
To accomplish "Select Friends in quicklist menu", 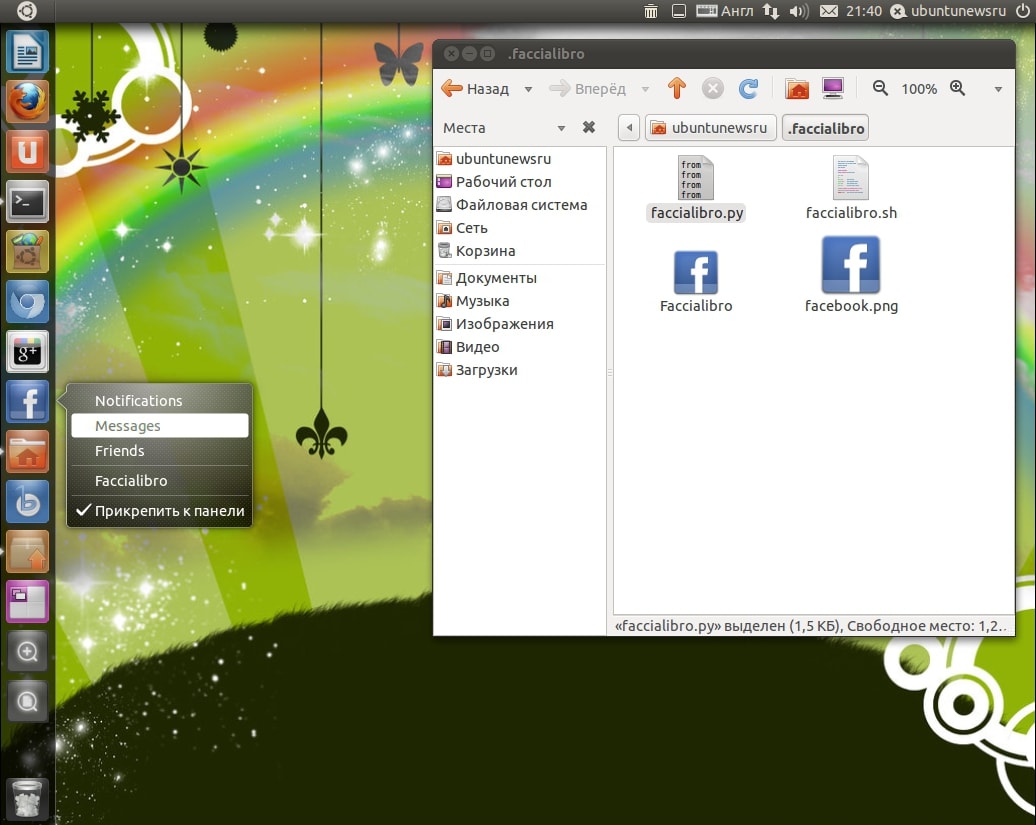I will click(160, 450).
